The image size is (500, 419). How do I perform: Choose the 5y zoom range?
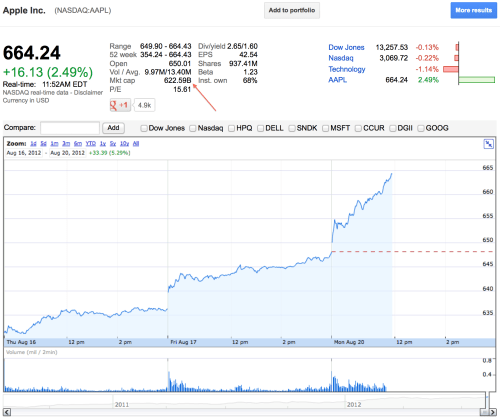tap(113, 144)
